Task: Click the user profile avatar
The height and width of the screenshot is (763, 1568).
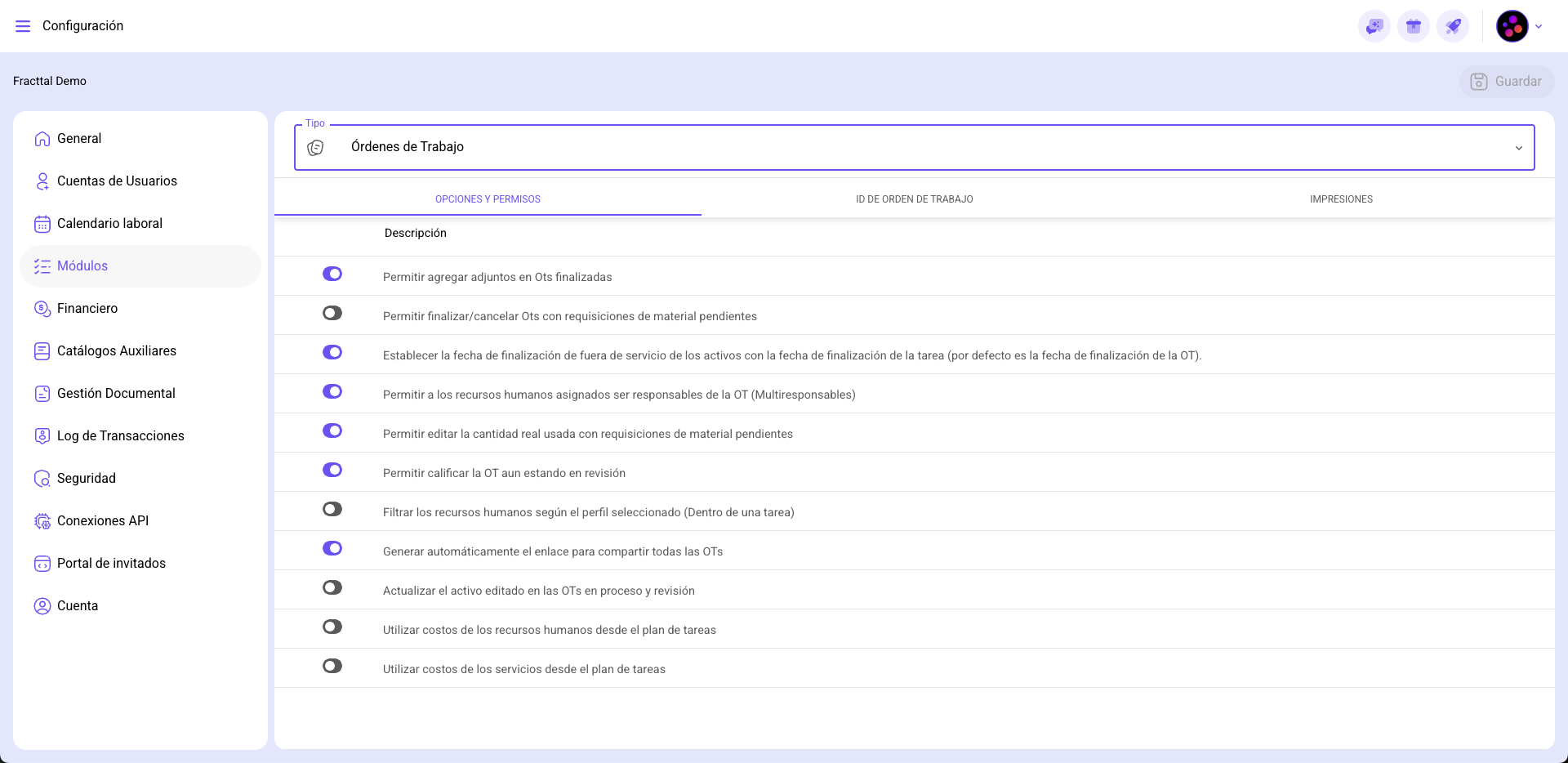Action: 1512,26
